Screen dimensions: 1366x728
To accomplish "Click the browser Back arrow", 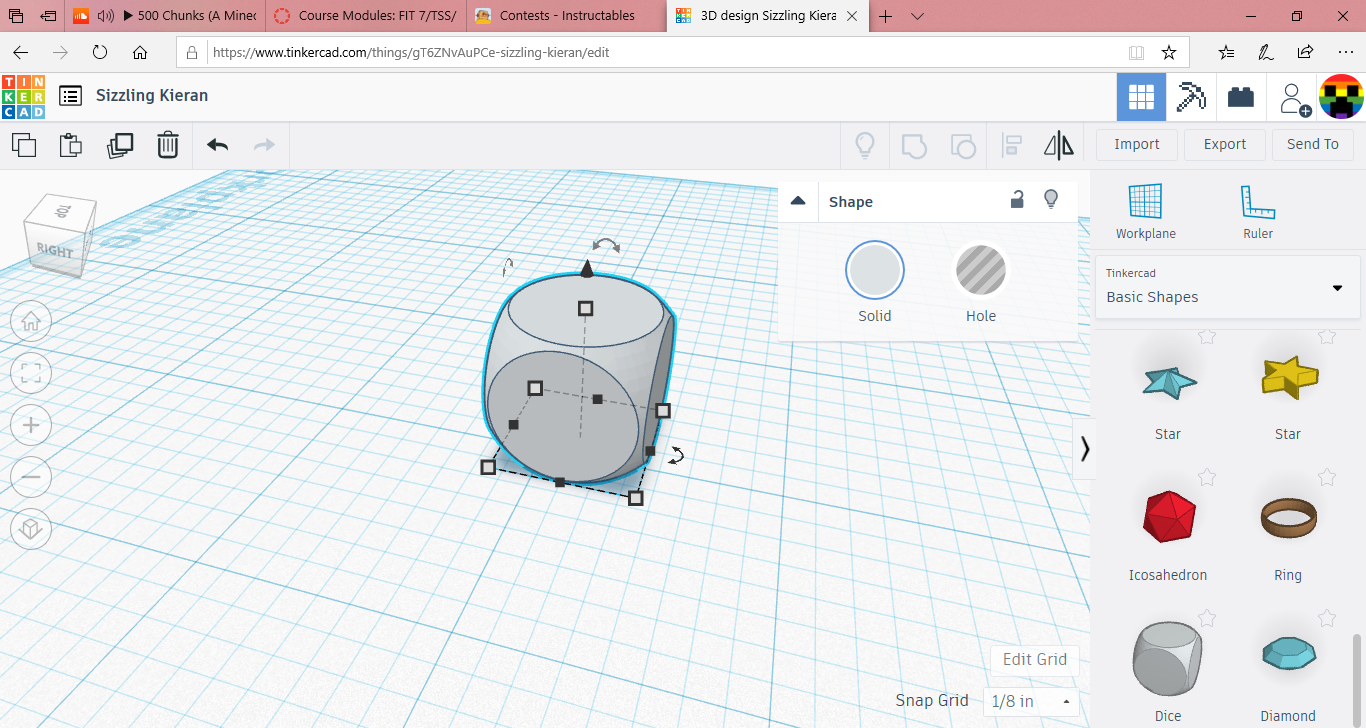I will coord(21,52).
